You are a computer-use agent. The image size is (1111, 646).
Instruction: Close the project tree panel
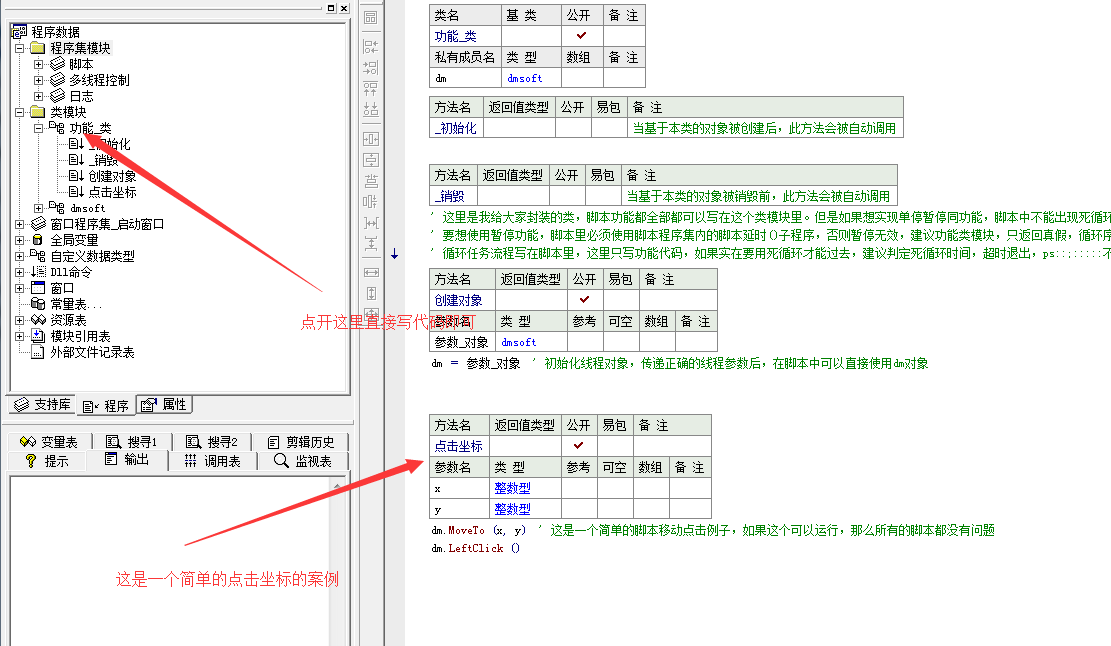click(344, 8)
